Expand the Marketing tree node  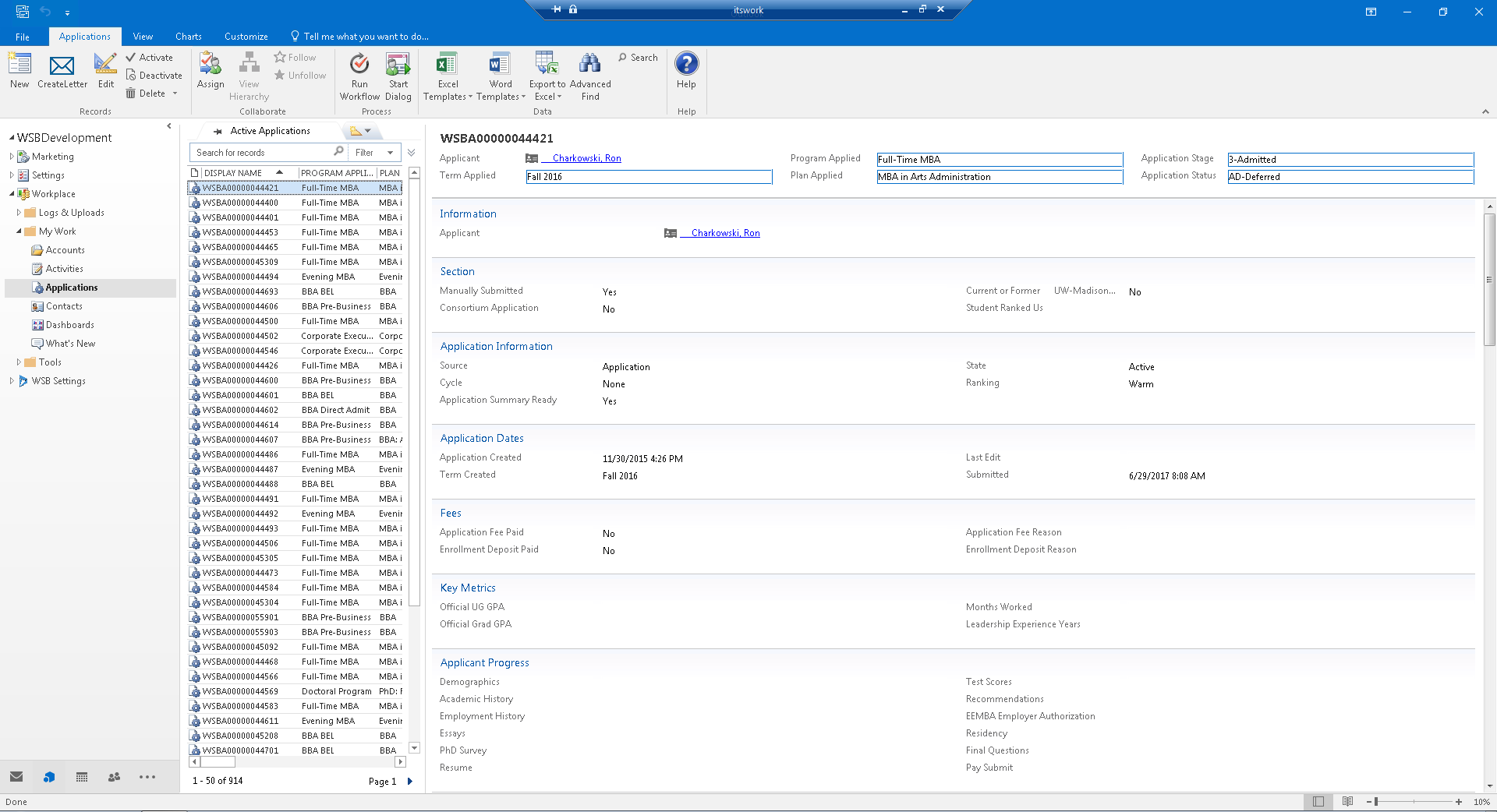12,157
